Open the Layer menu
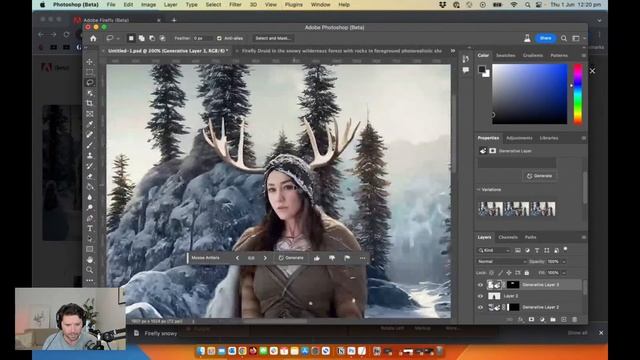640x360 pixels. (171, 5)
